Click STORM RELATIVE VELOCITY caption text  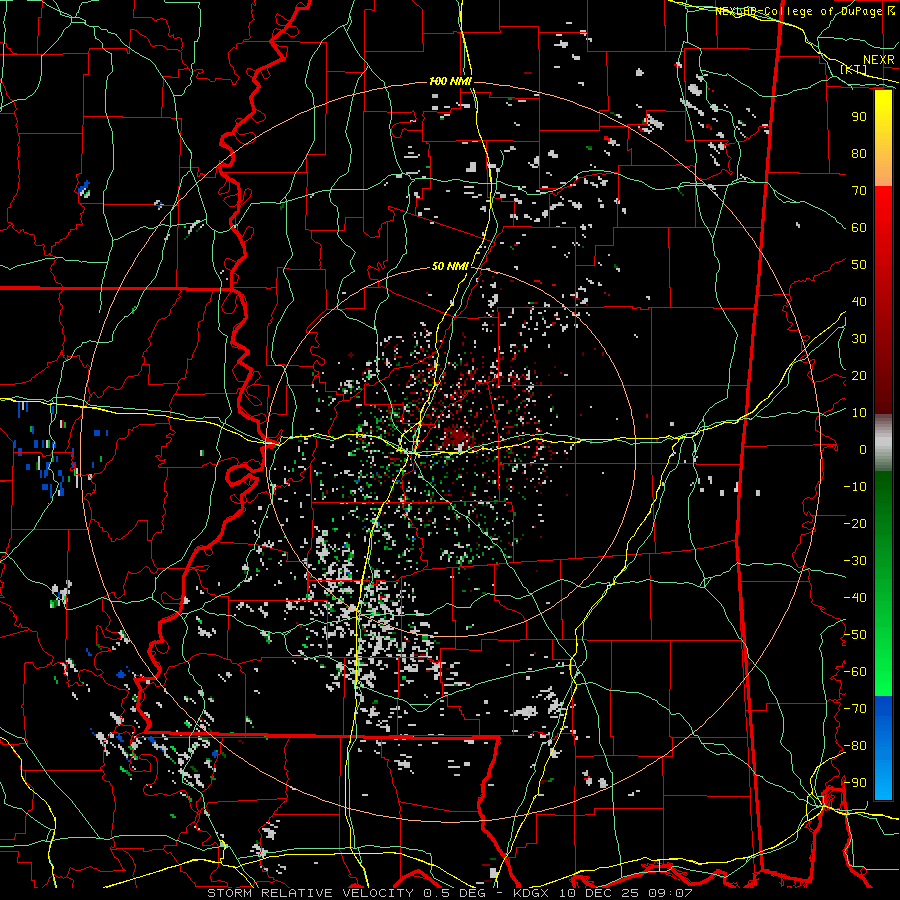coord(310,893)
